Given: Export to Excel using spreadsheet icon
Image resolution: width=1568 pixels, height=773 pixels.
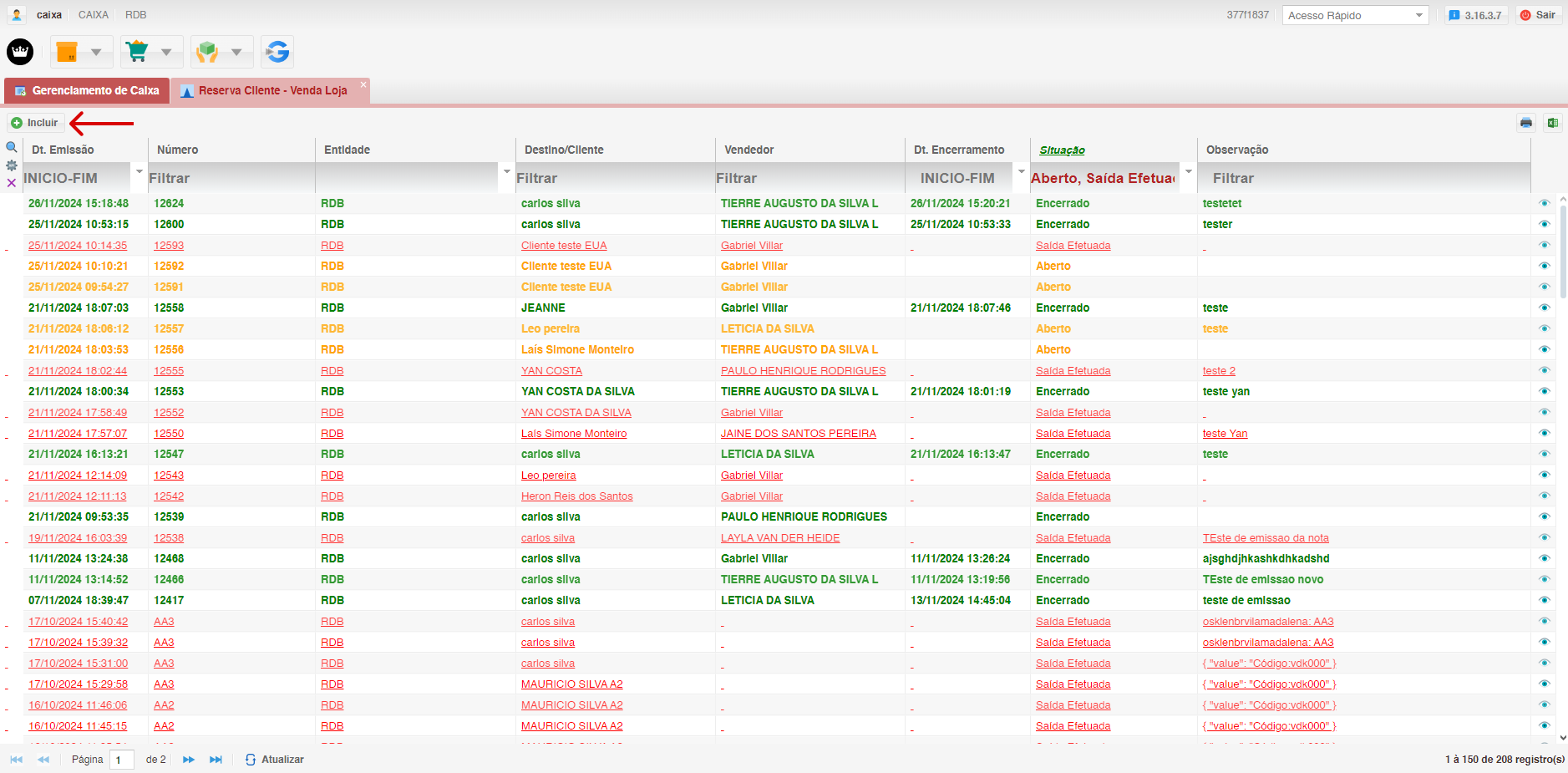Looking at the screenshot, I should [1552, 123].
